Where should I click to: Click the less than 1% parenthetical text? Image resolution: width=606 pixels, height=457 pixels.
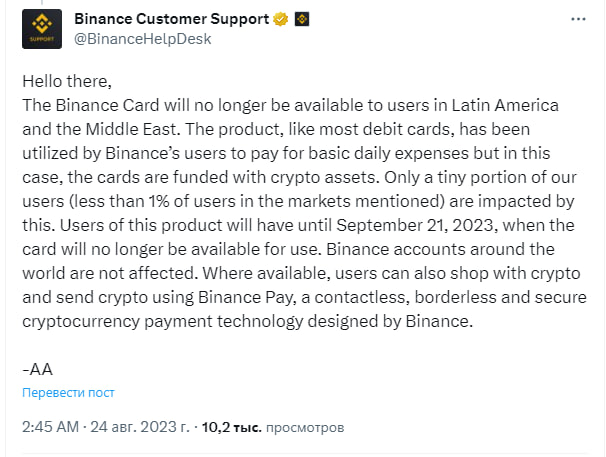[x=257, y=201]
